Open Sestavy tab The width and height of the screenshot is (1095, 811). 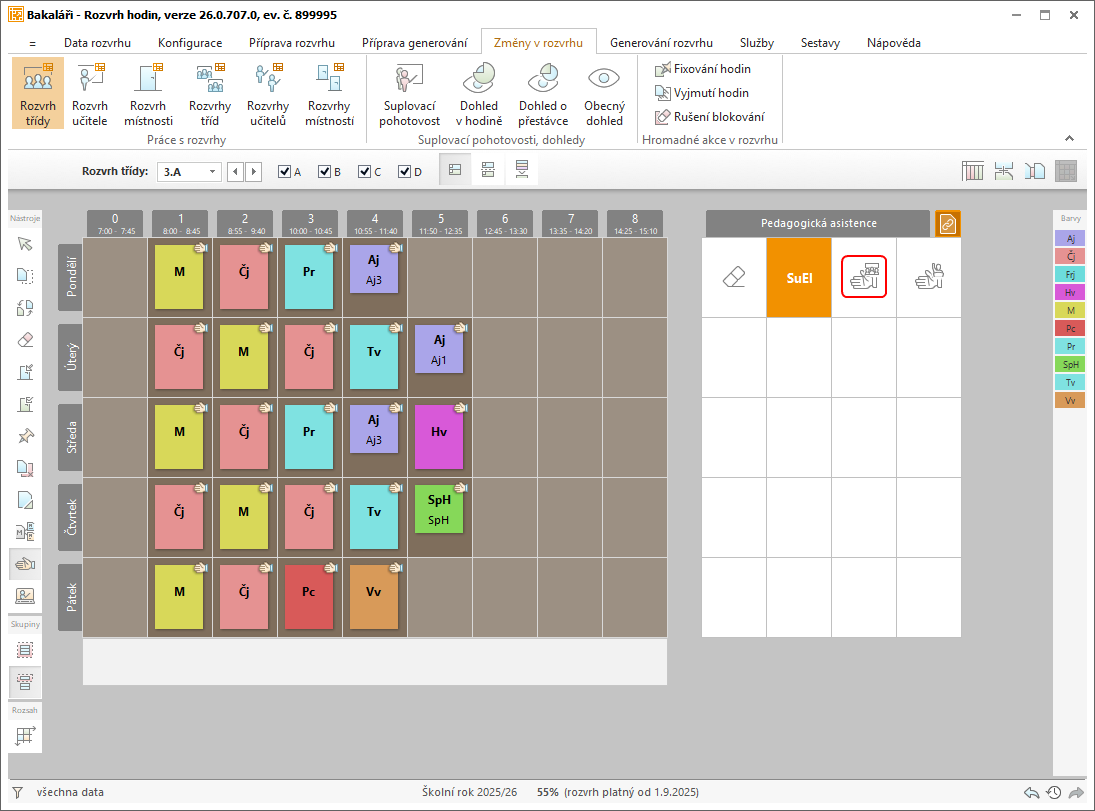click(x=820, y=43)
